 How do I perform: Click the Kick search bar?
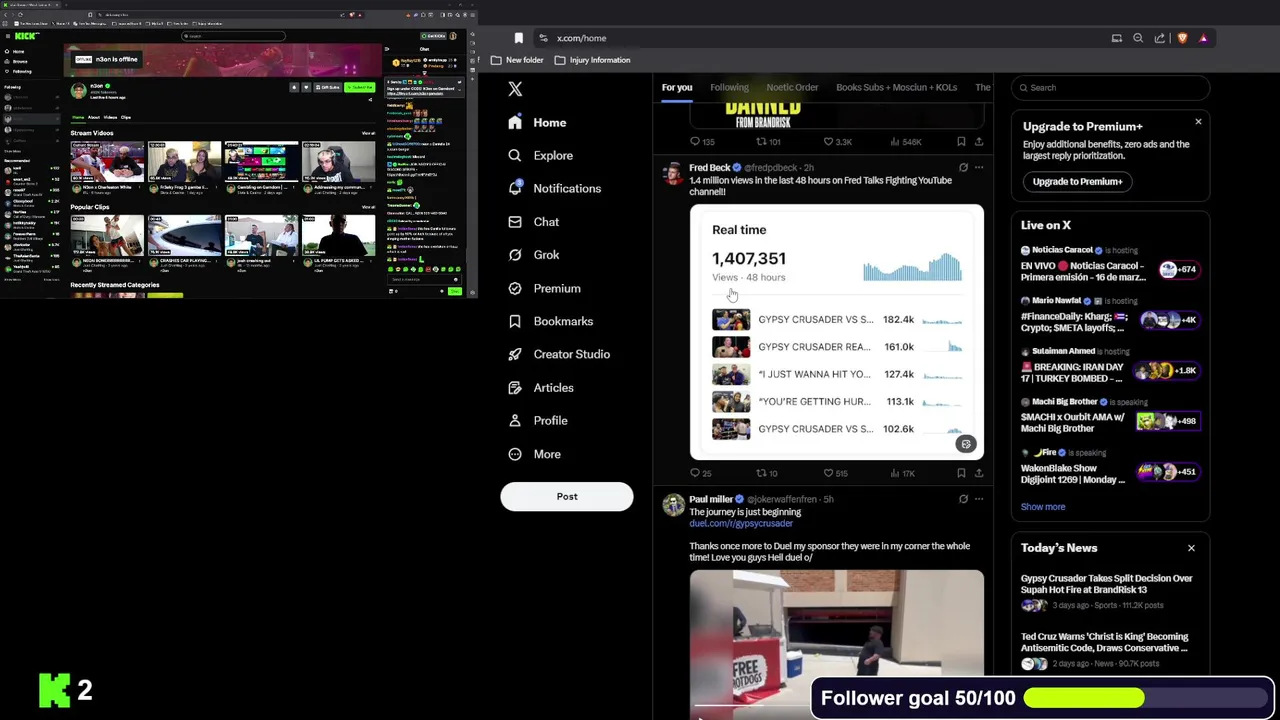235,36
